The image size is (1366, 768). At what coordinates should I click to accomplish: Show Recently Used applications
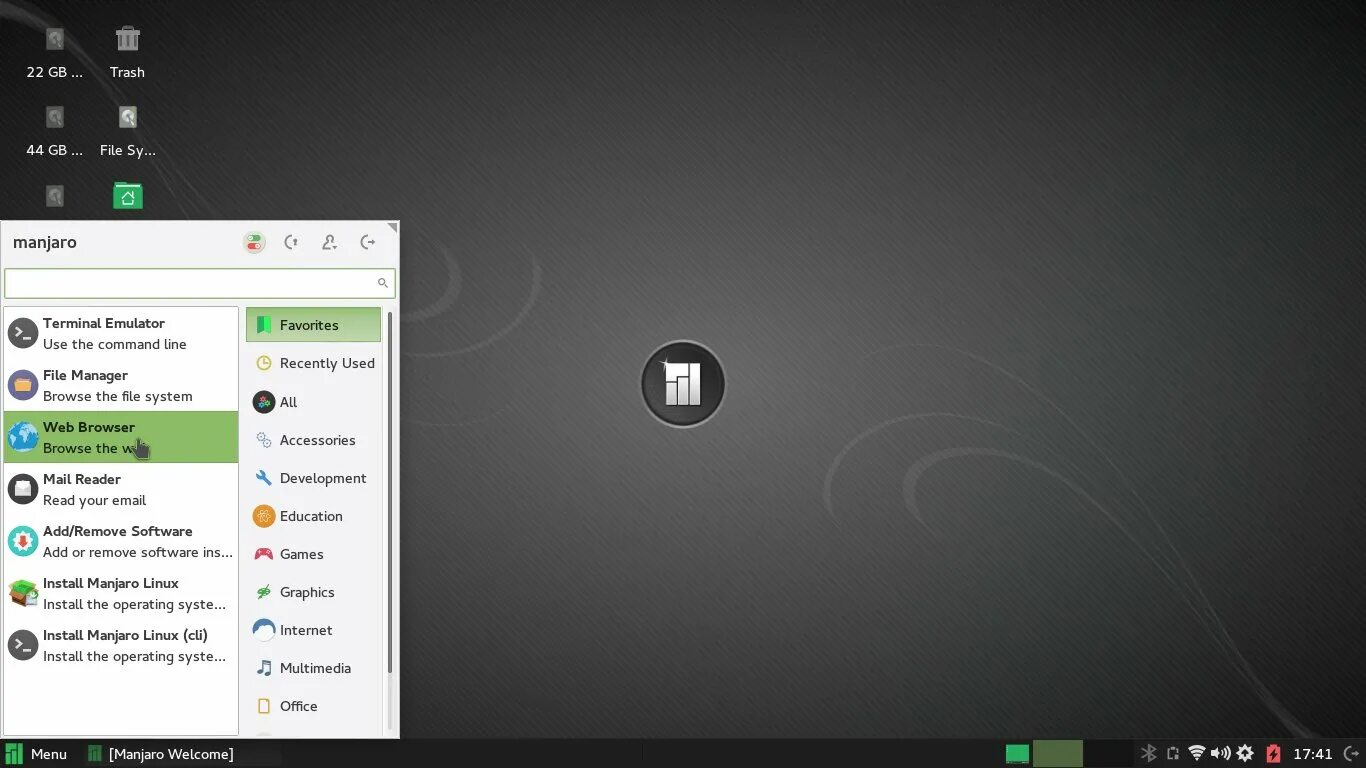click(313, 363)
